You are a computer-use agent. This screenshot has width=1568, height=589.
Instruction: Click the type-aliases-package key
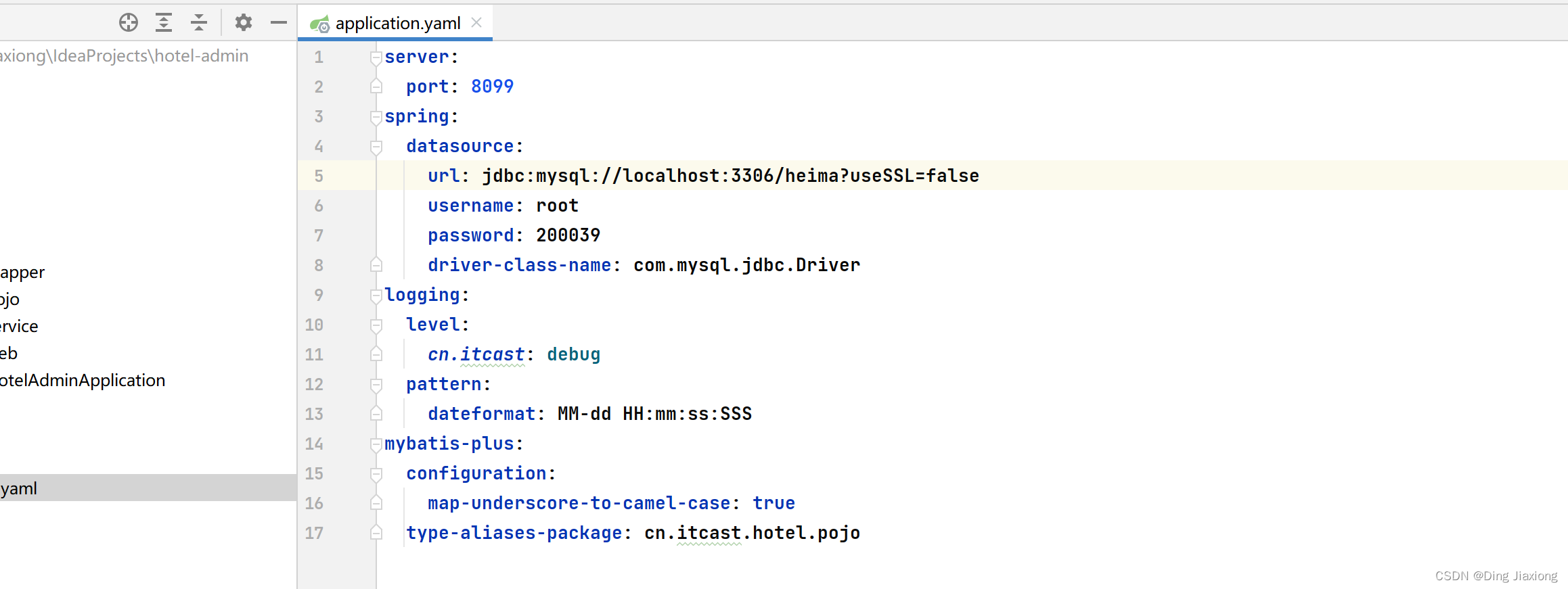pos(514,533)
